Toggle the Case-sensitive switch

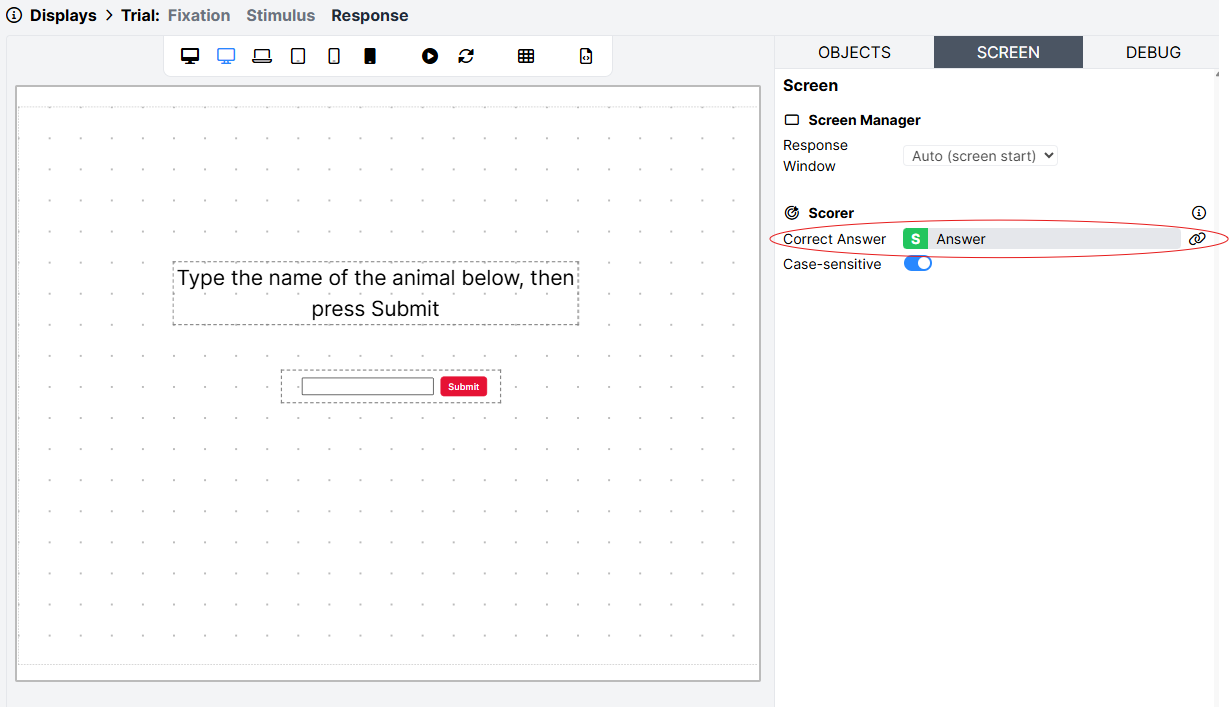pyautogui.click(x=918, y=264)
